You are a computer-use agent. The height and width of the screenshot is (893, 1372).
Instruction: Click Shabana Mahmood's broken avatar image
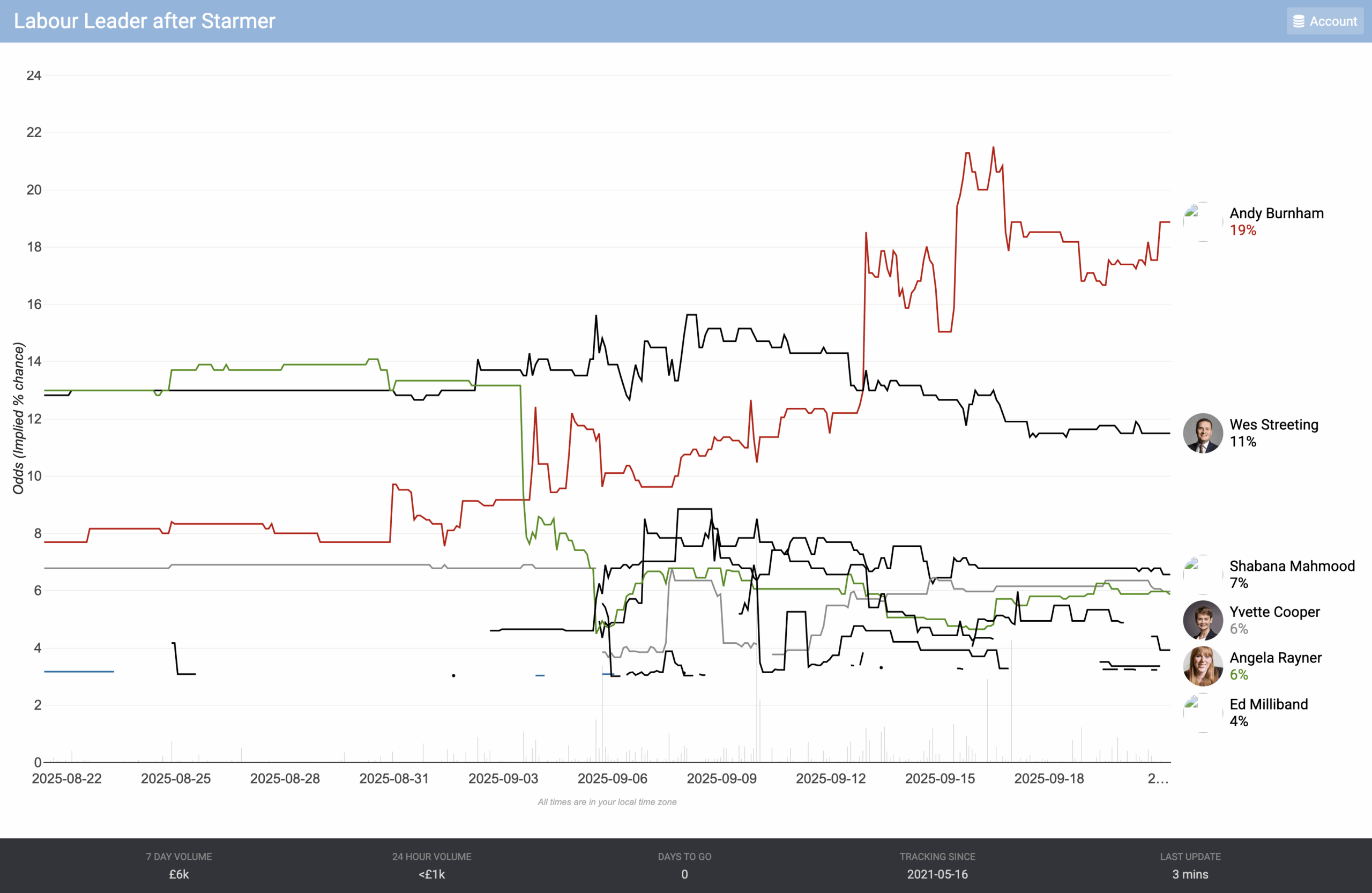pos(1203,574)
